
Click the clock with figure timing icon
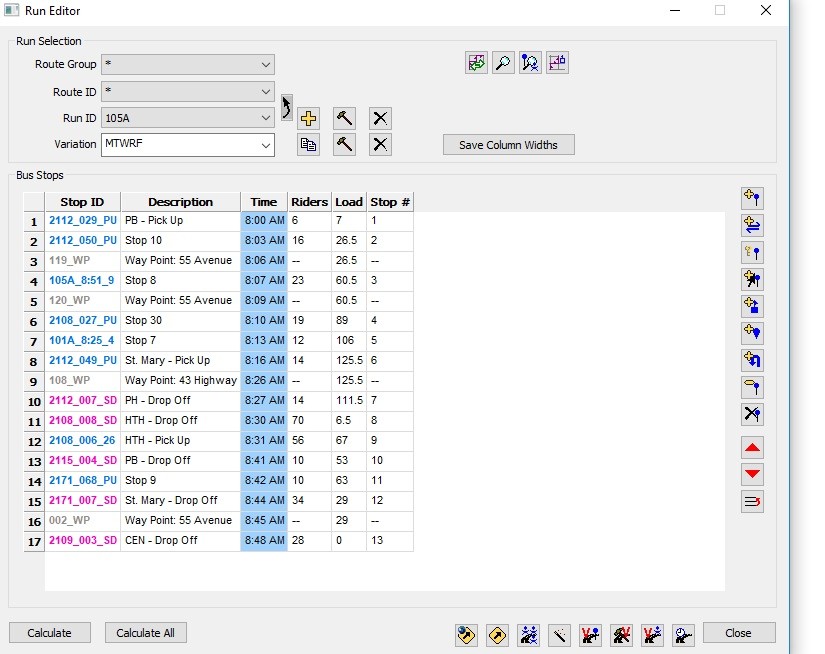(683, 635)
